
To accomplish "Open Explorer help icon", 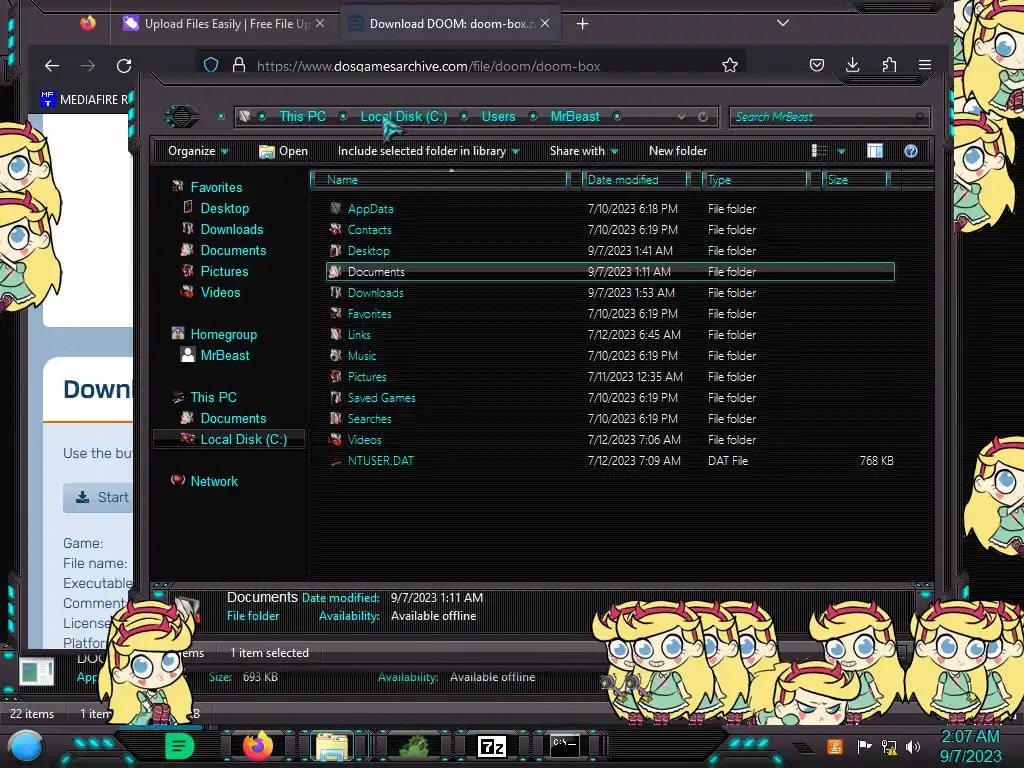I will 911,151.
